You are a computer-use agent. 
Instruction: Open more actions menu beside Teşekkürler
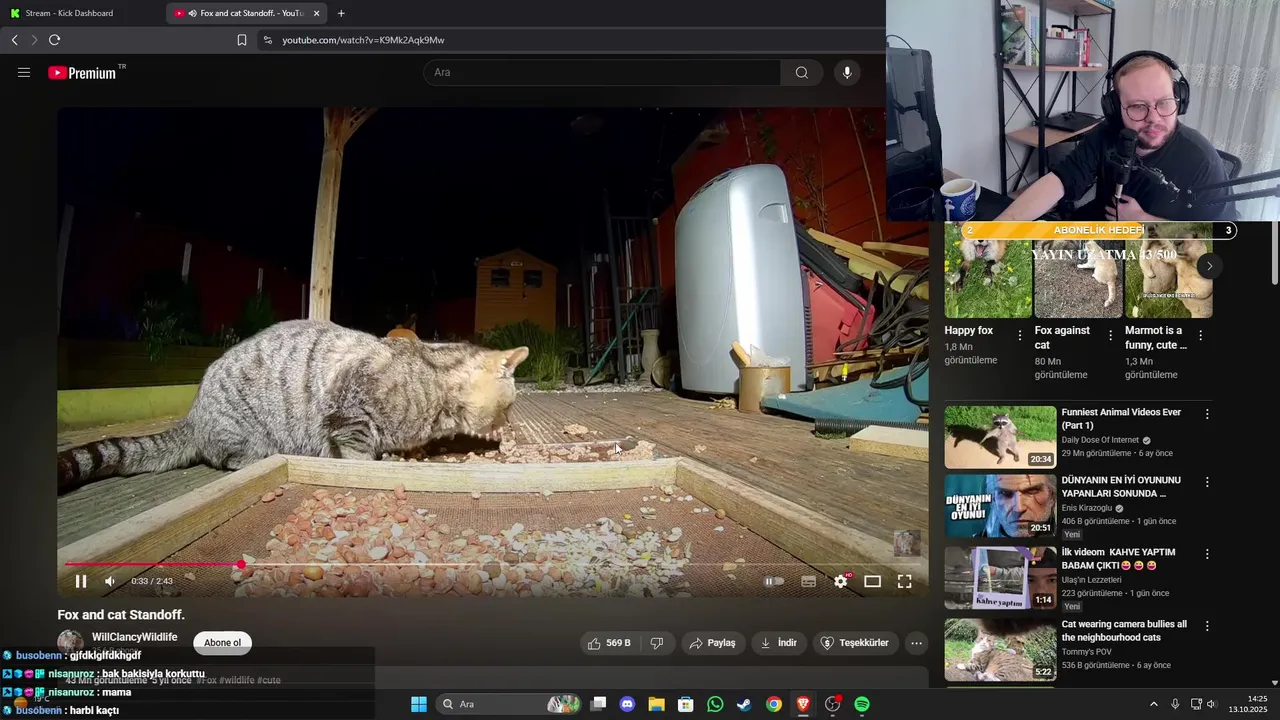916,643
